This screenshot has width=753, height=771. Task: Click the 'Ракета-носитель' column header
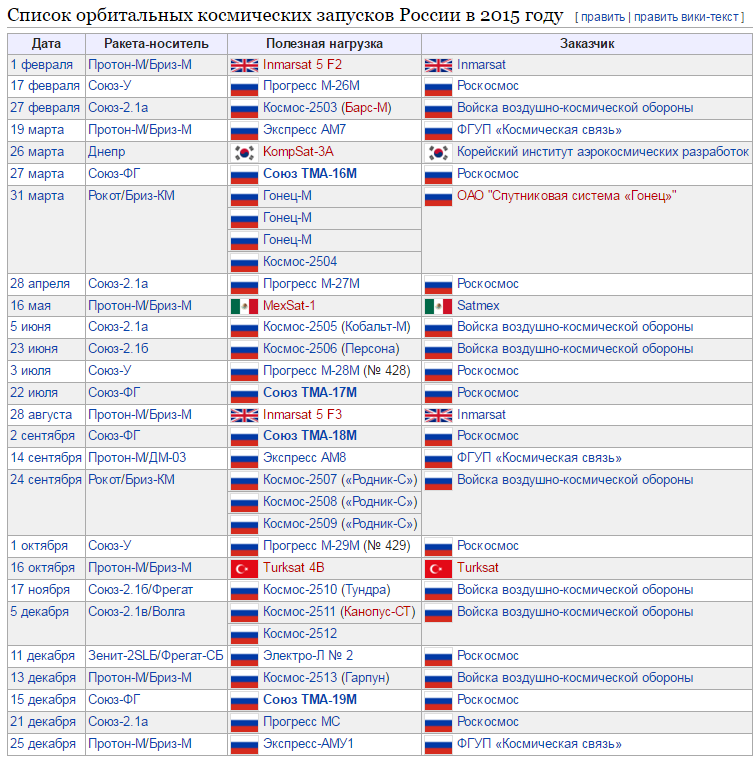click(156, 44)
